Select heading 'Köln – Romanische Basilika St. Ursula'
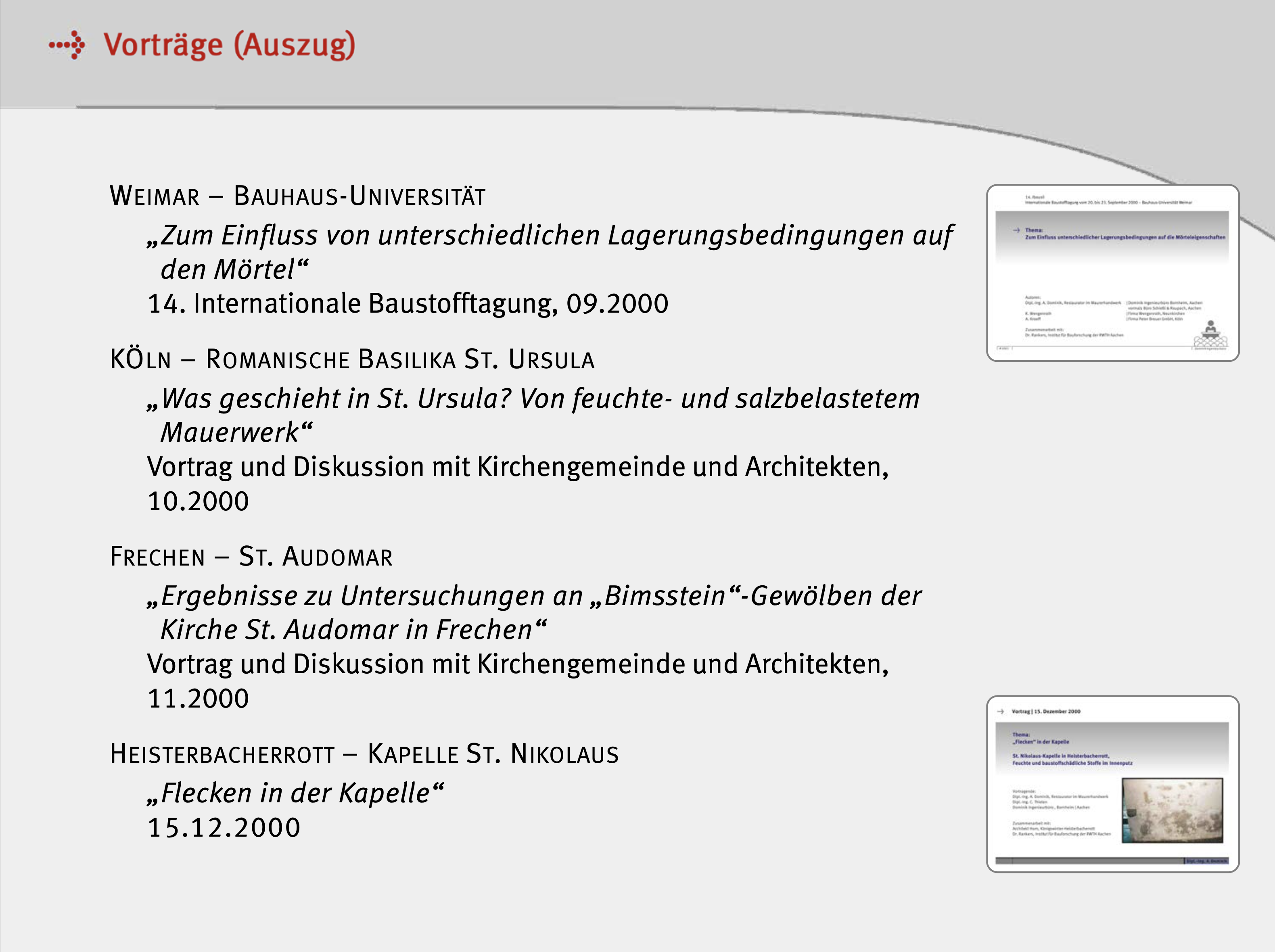Viewport: 1275px width, 952px height. click(352, 359)
